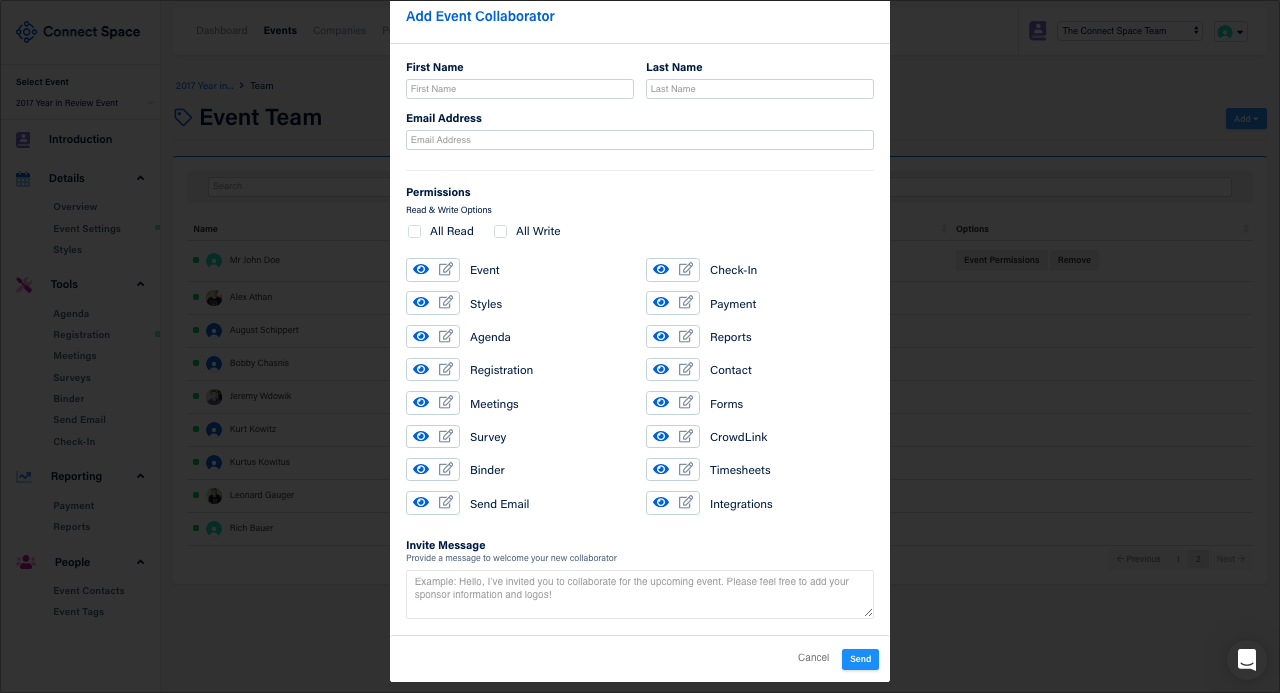Collapse the Tools sidebar section
1280x693 pixels.
click(x=140, y=284)
